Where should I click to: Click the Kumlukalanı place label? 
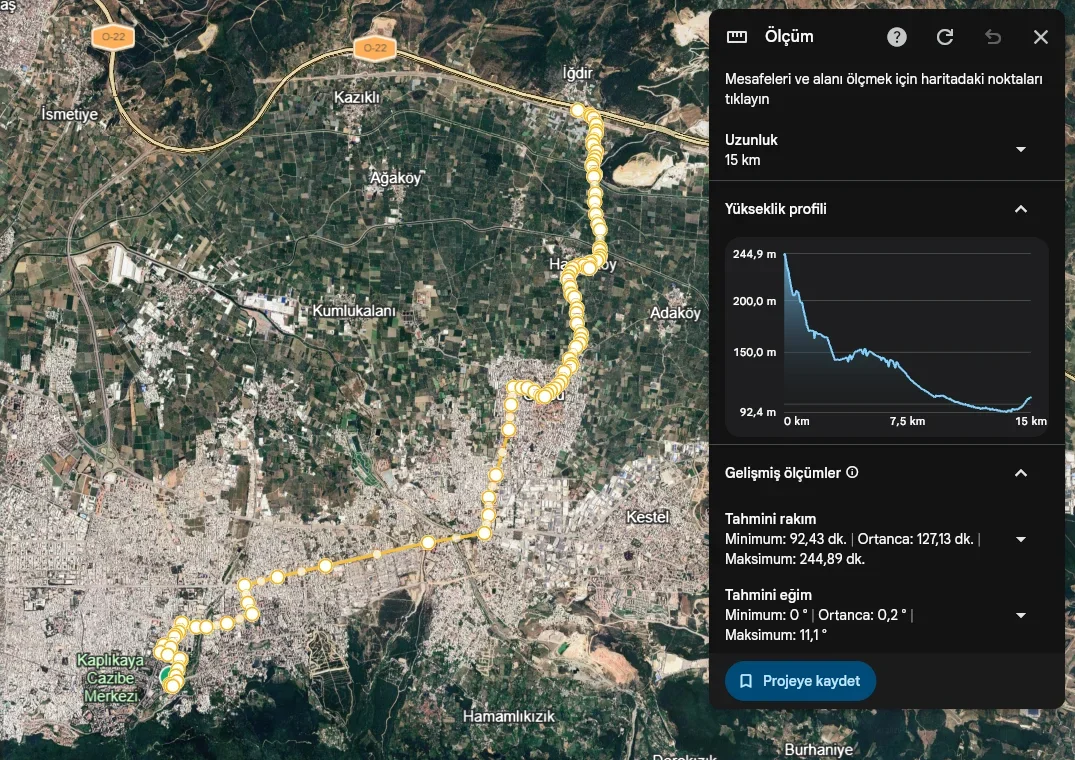[354, 310]
